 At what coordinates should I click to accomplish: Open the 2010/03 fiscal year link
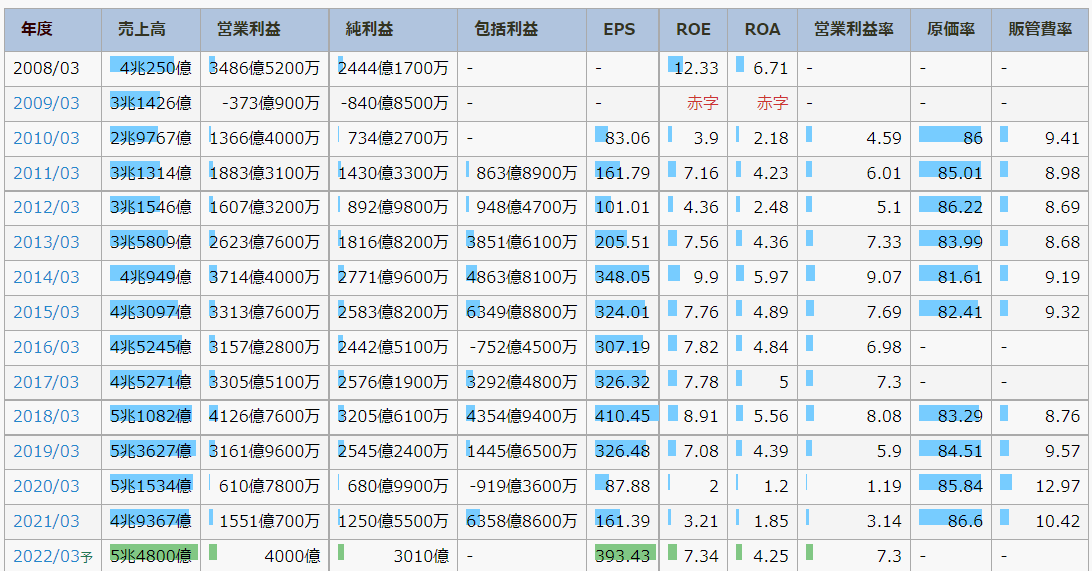(47, 138)
